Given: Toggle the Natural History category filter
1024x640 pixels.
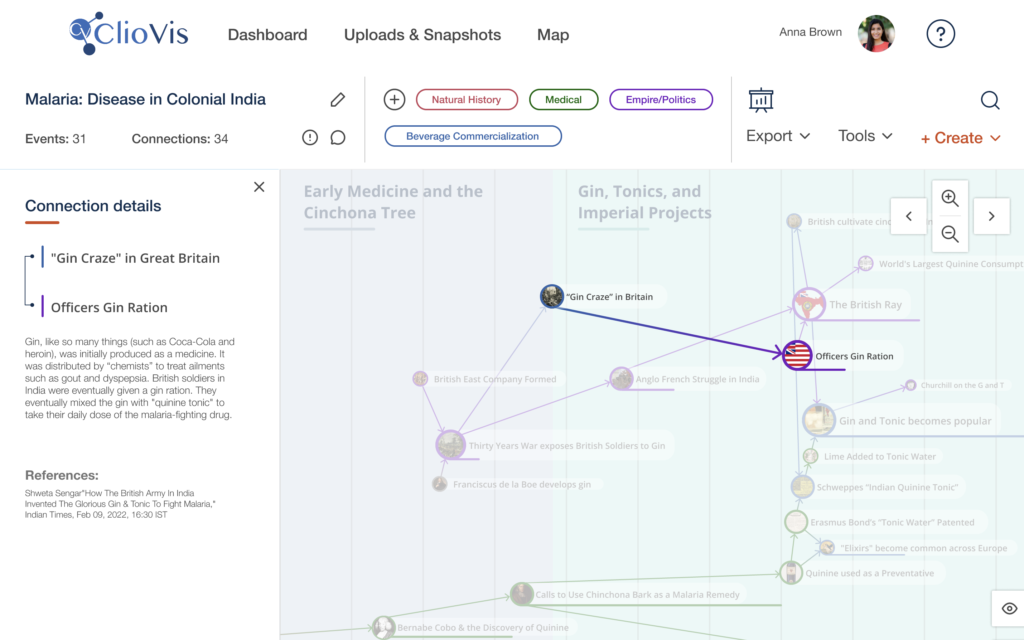Looking at the screenshot, I should point(466,100).
